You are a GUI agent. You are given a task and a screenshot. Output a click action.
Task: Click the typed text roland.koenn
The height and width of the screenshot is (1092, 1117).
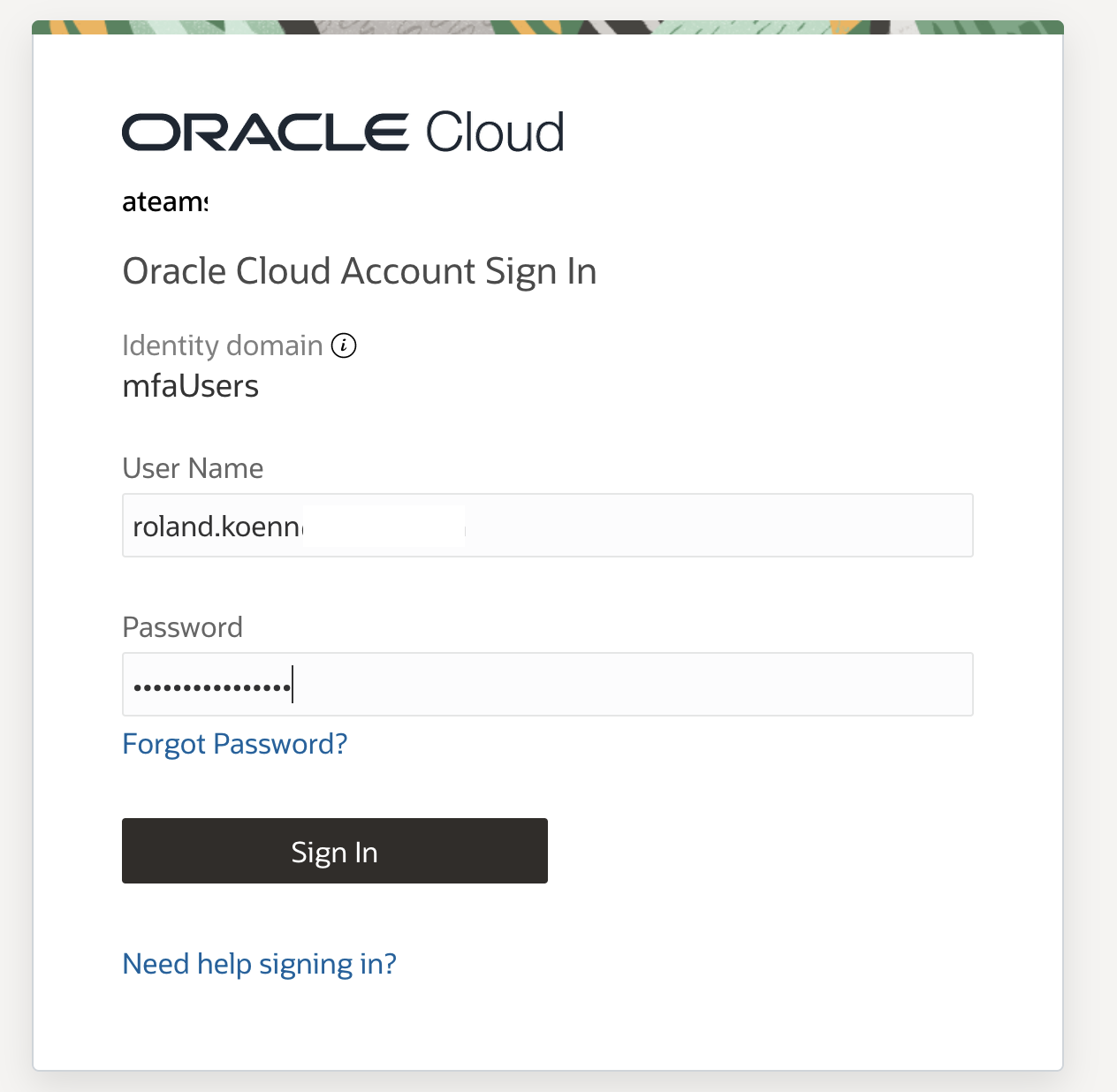click(x=217, y=527)
